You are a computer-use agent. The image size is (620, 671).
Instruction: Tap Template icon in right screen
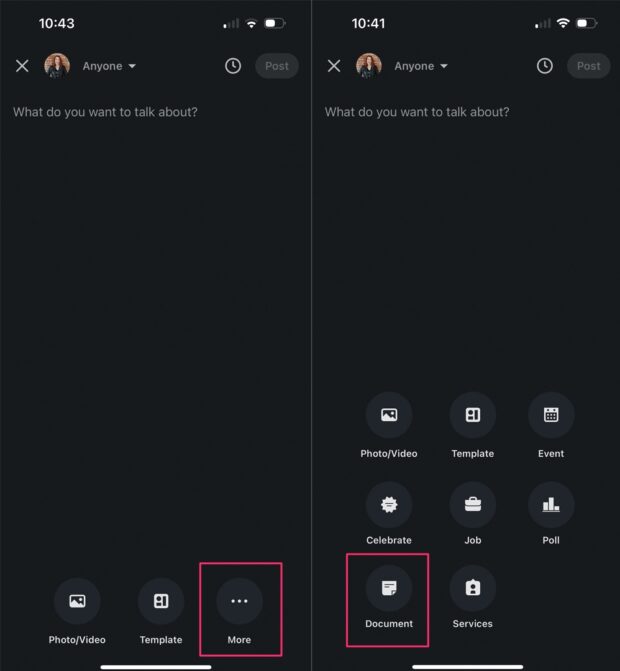tap(472, 415)
